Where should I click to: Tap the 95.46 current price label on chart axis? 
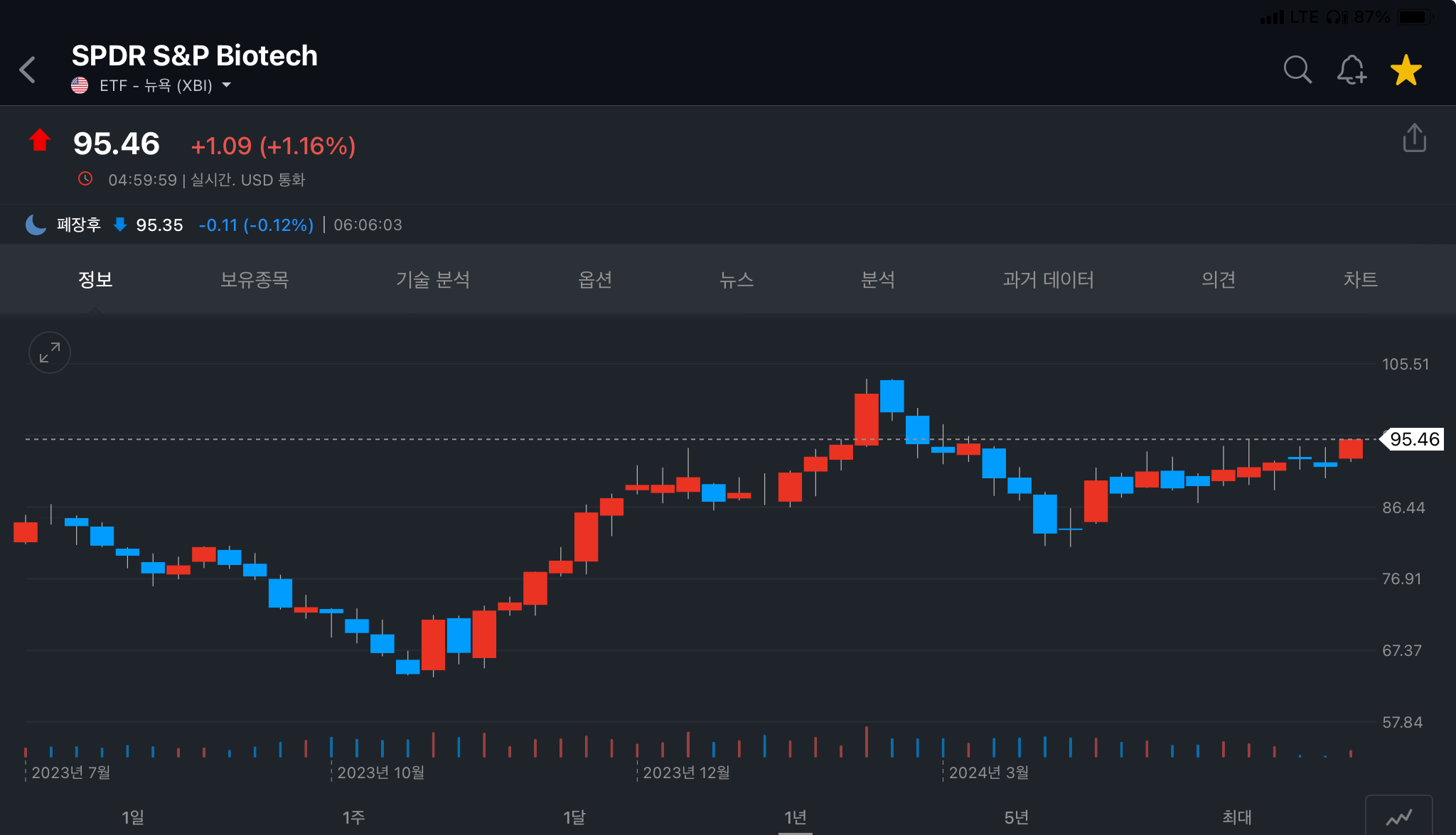point(1413,439)
